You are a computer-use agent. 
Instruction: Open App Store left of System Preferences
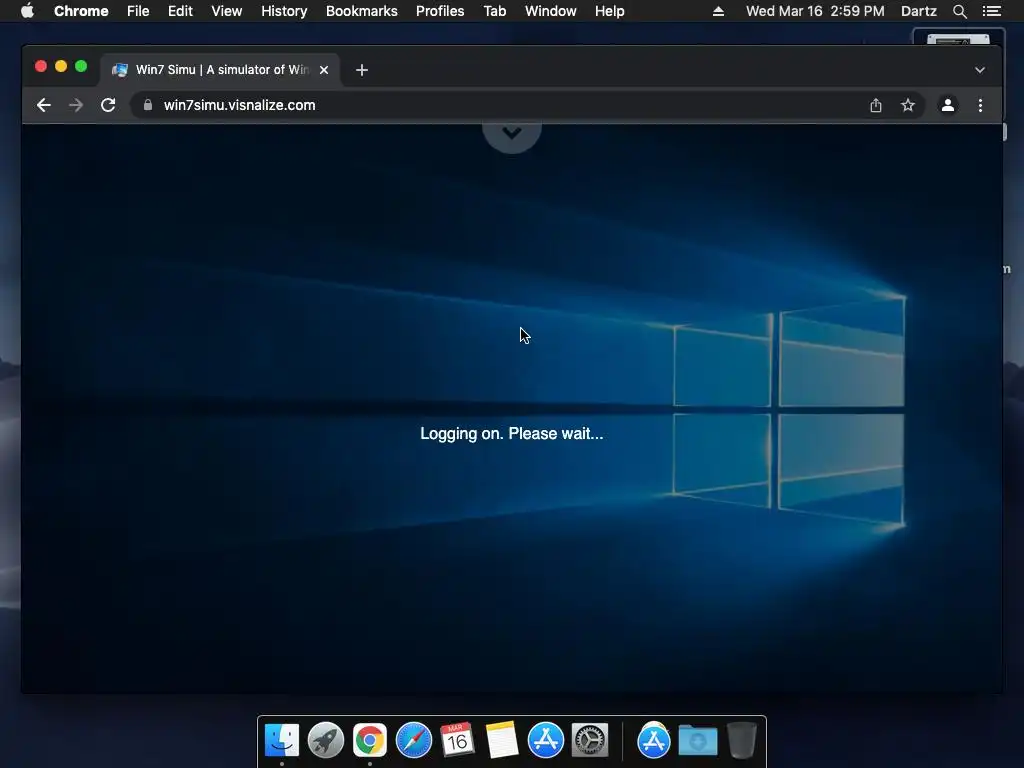(546, 740)
